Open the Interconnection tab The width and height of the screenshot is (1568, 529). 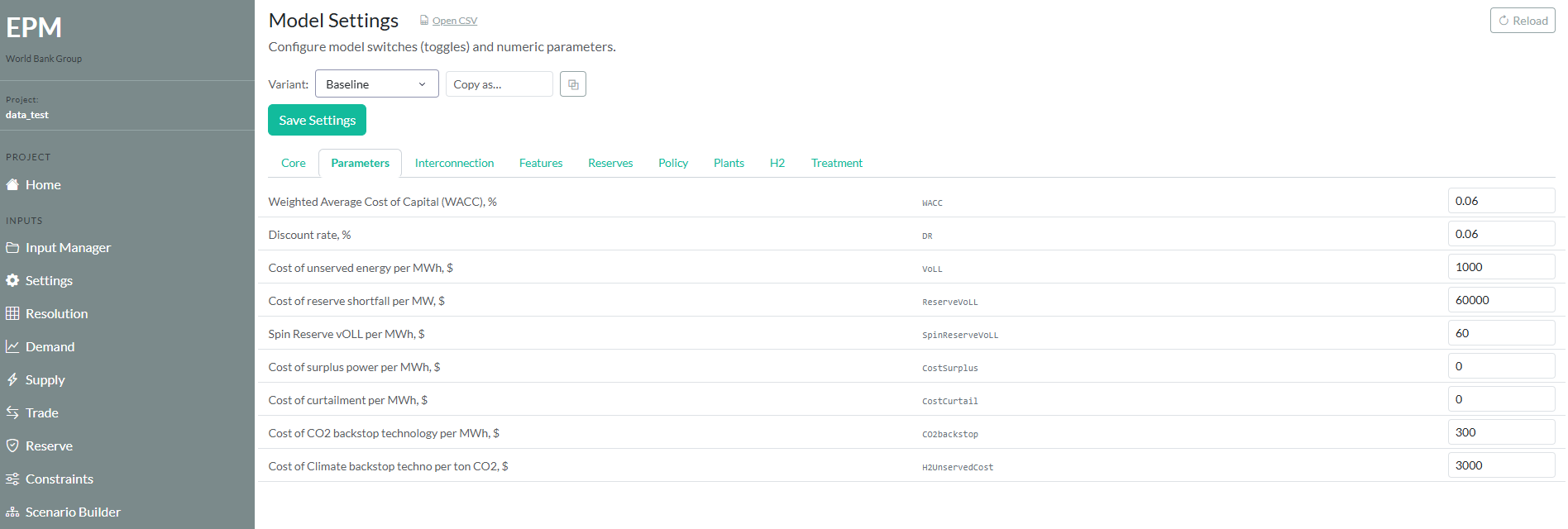[x=454, y=163]
